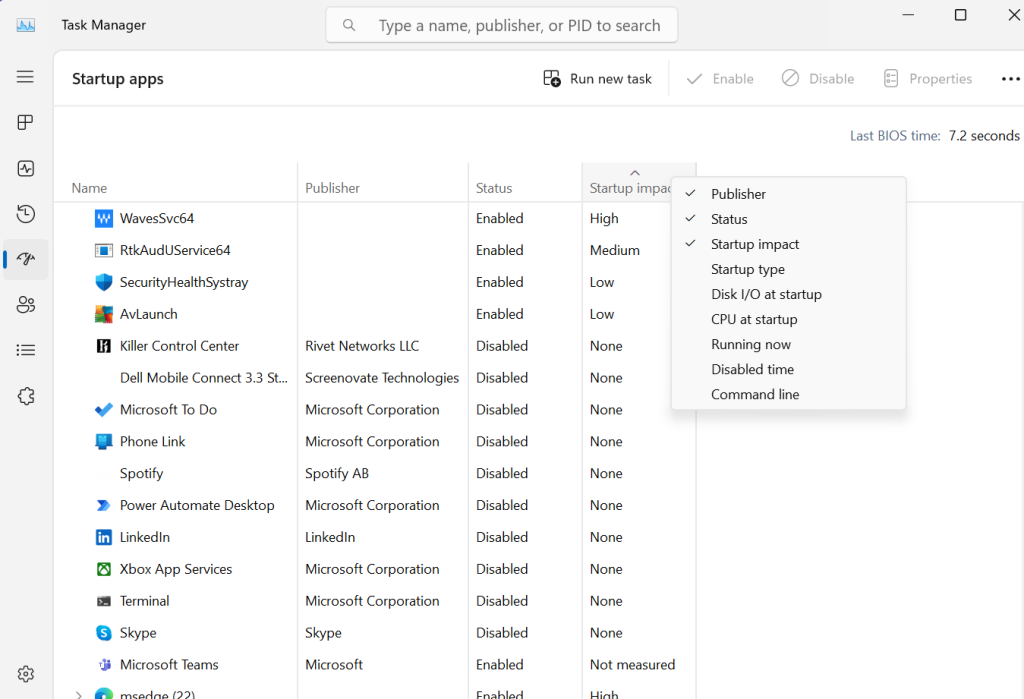Open the App history page icon
This screenshot has width=1024, height=699.
tap(25, 214)
